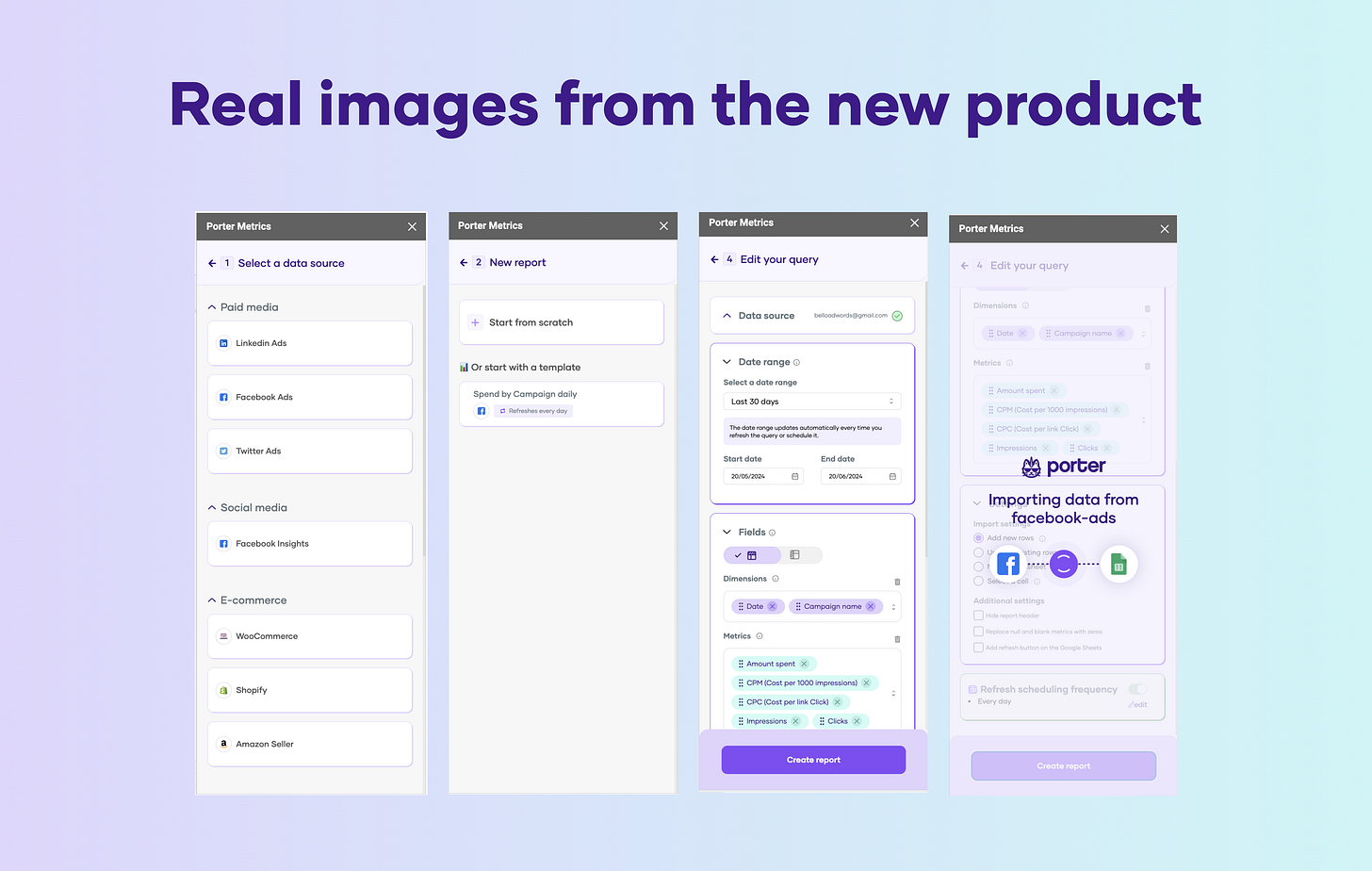Image resolution: width=1372 pixels, height=871 pixels.
Task: Select the Linkedin Ads data source
Action: coord(310,343)
